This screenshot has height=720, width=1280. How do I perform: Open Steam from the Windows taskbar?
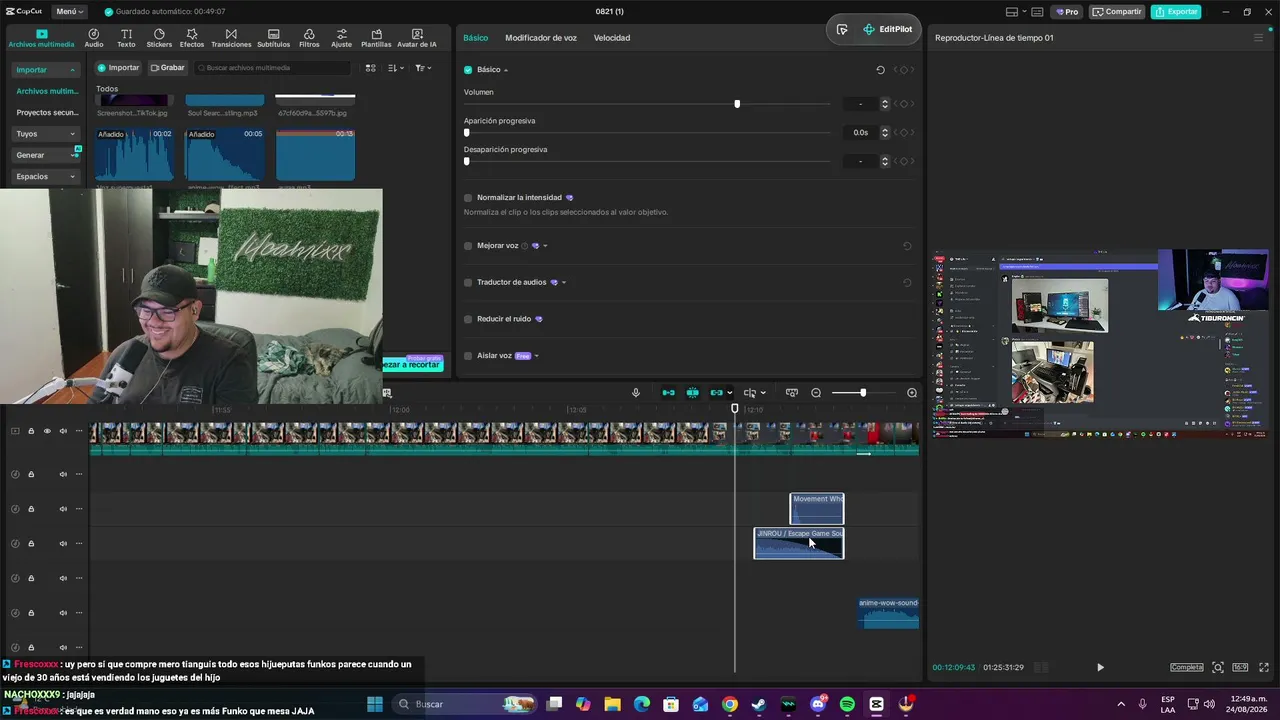click(759, 704)
